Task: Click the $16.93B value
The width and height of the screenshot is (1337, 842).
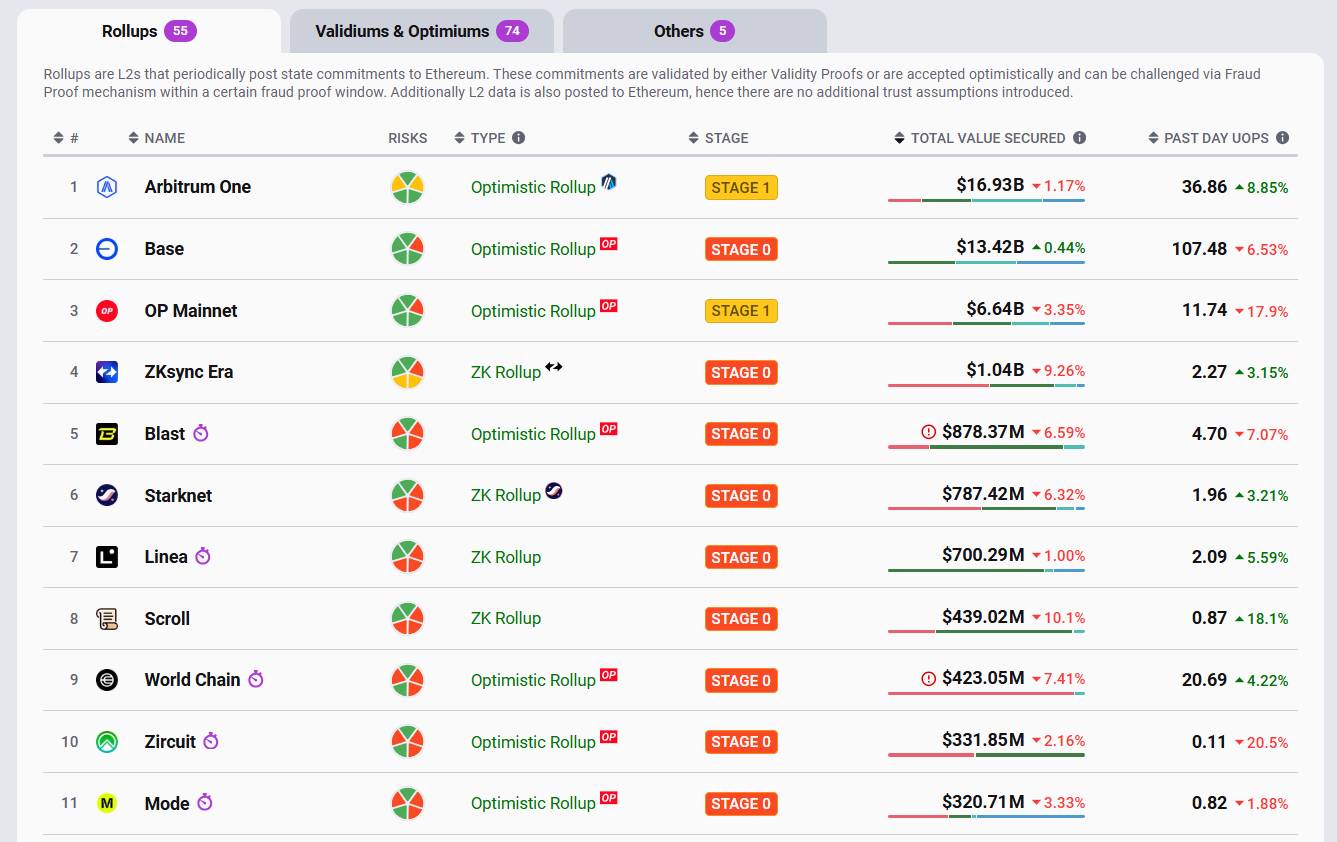Action: pos(990,185)
